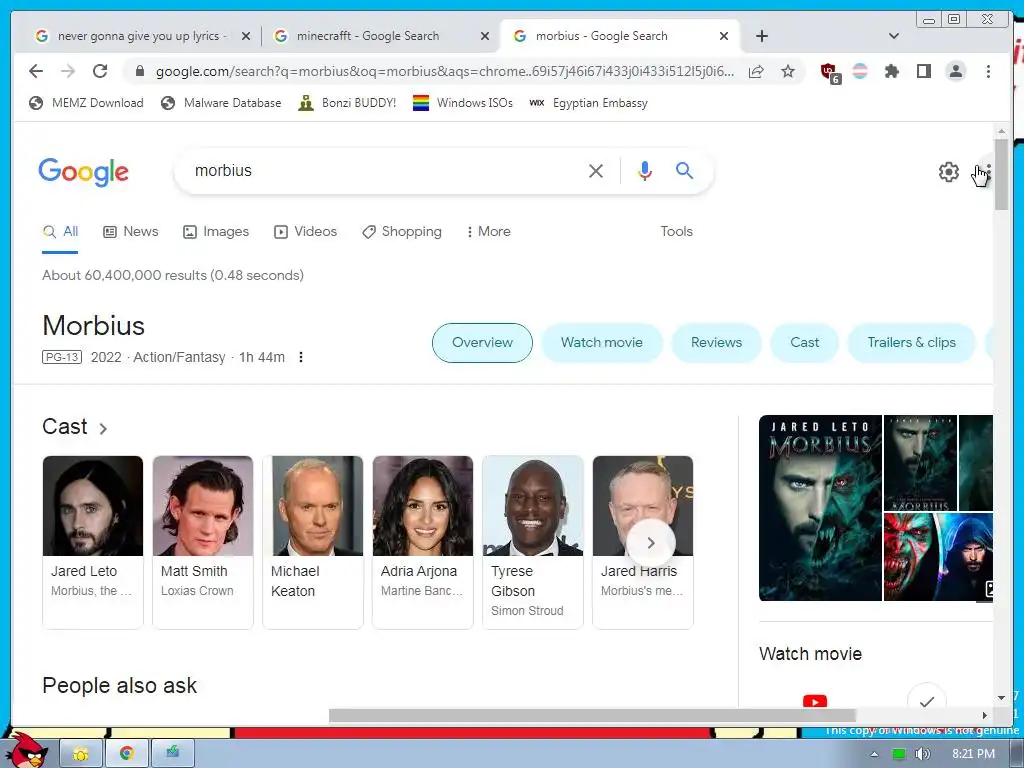Click the address bar URL
1024x768 pixels.
[444, 71]
